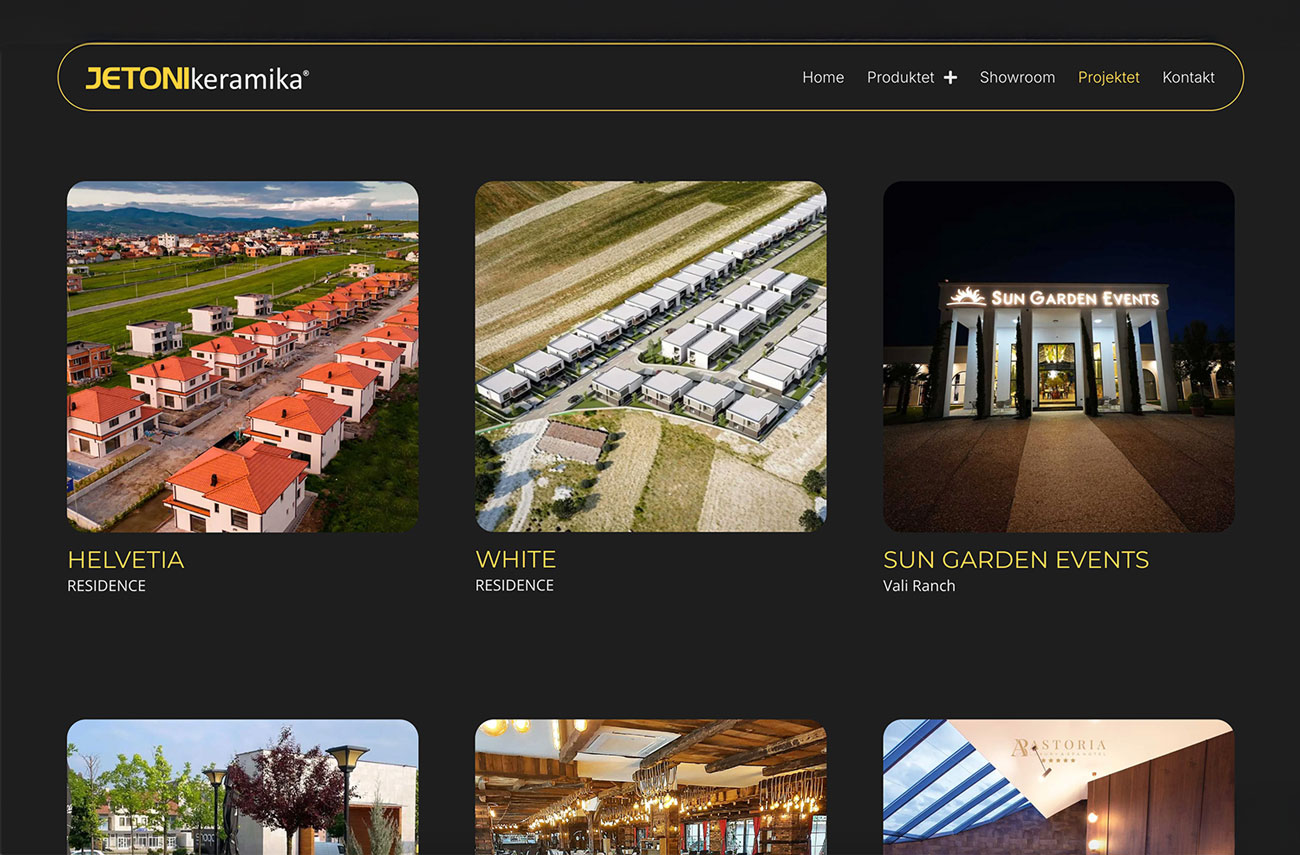Click the HELVETIA project title
Image resolution: width=1300 pixels, height=855 pixels.
(126, 560)
